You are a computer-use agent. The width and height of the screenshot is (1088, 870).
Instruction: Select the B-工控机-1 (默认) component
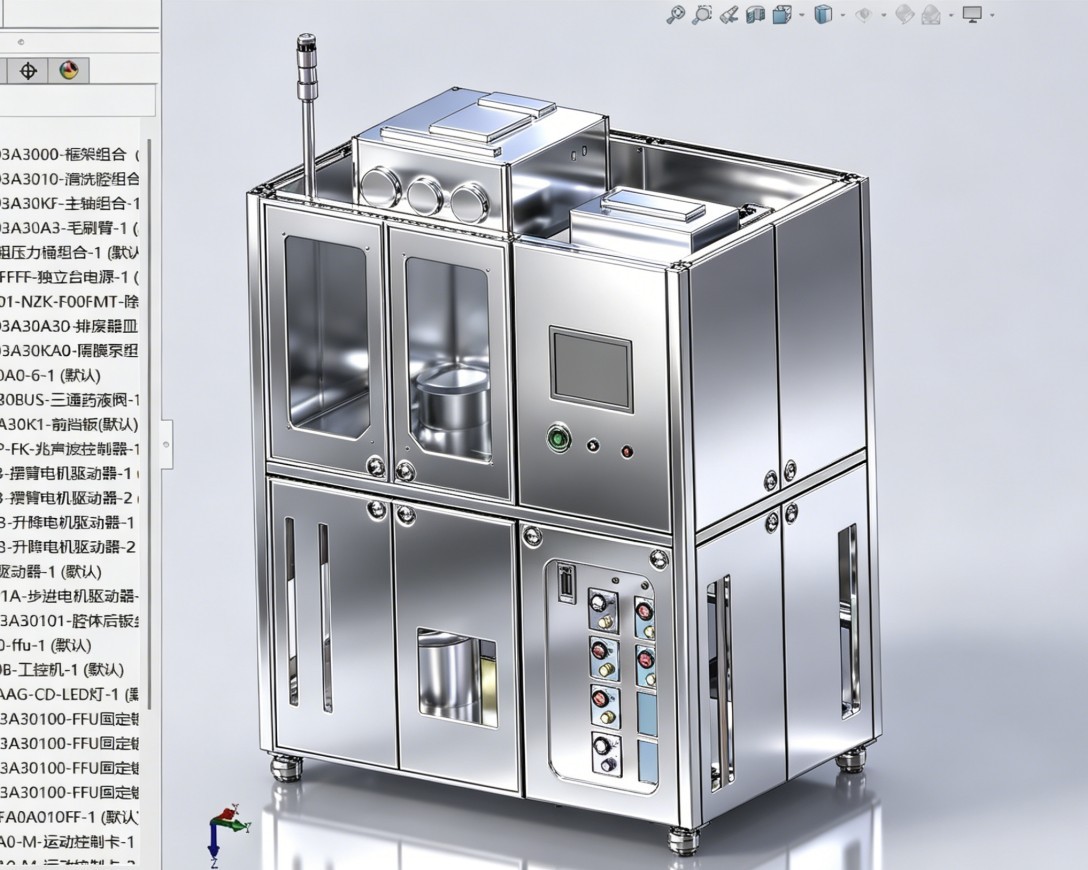62,669
